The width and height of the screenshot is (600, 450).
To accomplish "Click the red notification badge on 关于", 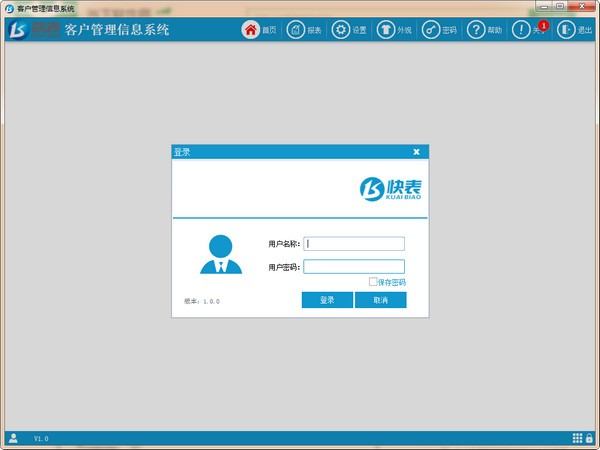I will pyautogui.click(x=544, y=24).
